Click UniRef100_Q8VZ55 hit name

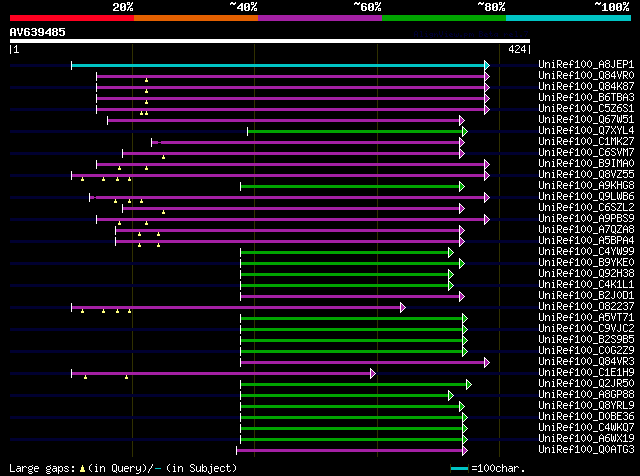click(586, 174)
